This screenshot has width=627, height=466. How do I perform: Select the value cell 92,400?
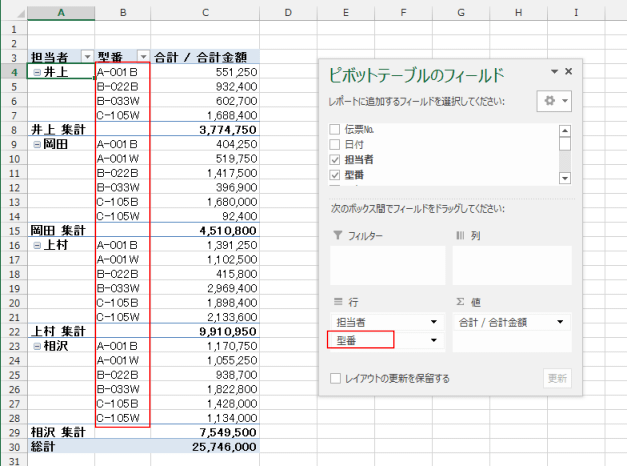[x=205, y=216]
